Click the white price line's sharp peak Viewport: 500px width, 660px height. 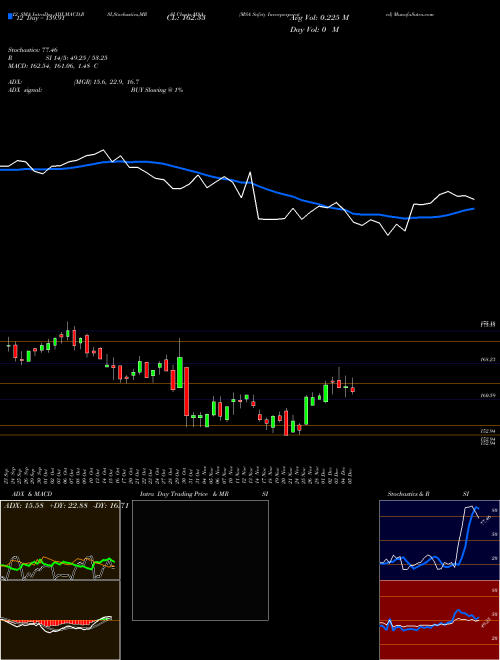[250, 172]
